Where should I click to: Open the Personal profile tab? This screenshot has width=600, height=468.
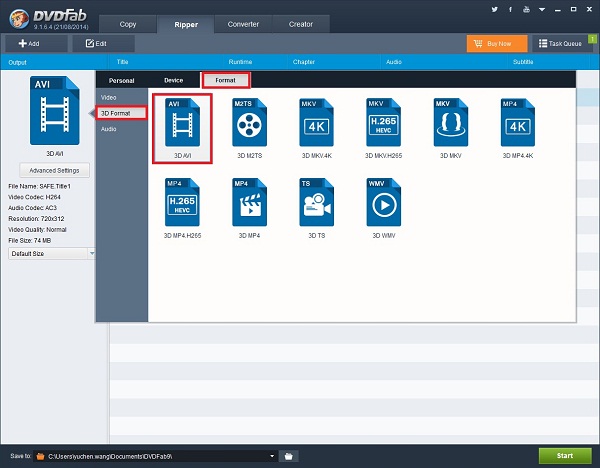121,80
